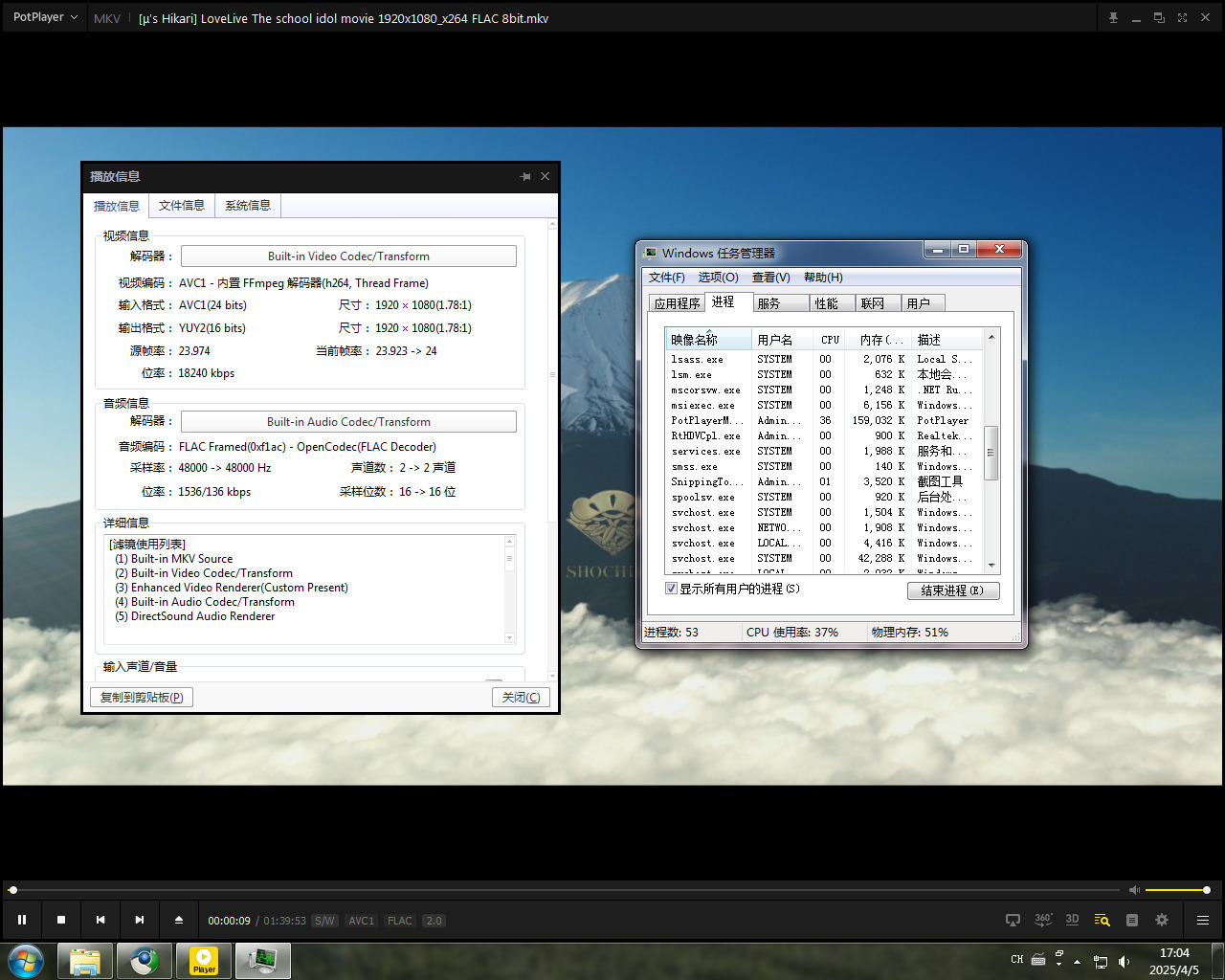Open the browser icon on the taskbar

click(x=145, y=961)
